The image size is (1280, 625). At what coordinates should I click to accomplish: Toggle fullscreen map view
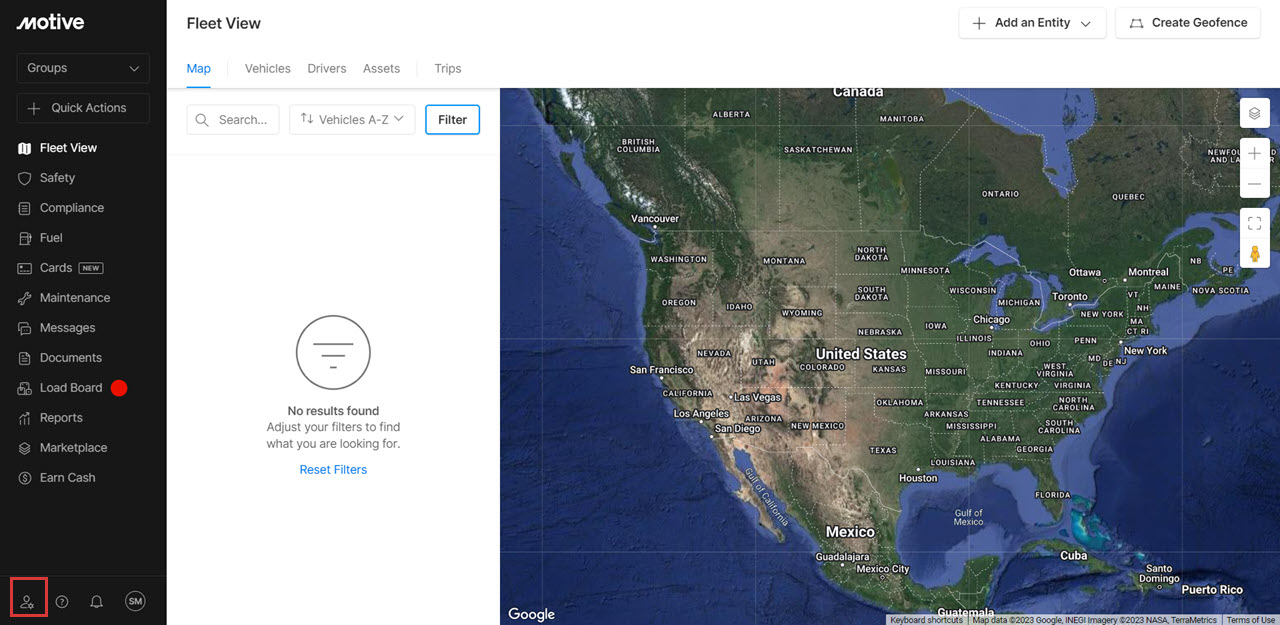tap(1255, 223)
